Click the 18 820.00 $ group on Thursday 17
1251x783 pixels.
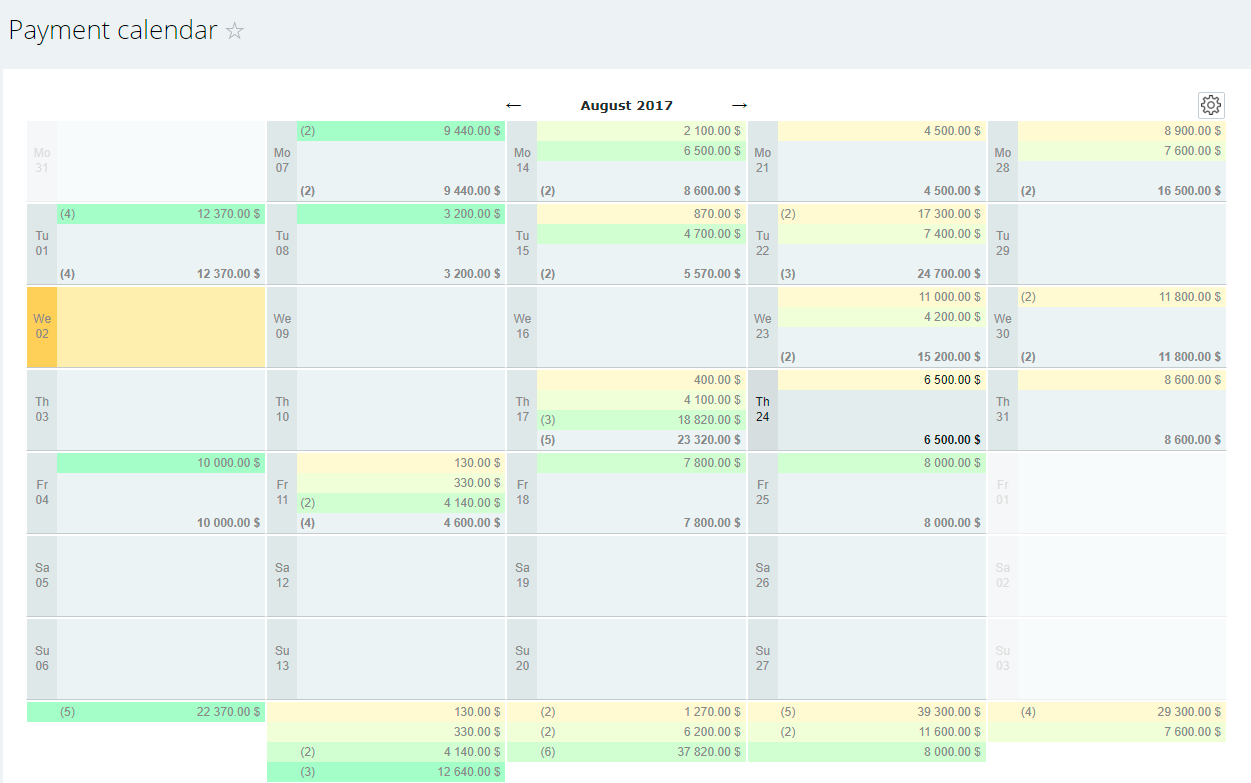[641, 420]
